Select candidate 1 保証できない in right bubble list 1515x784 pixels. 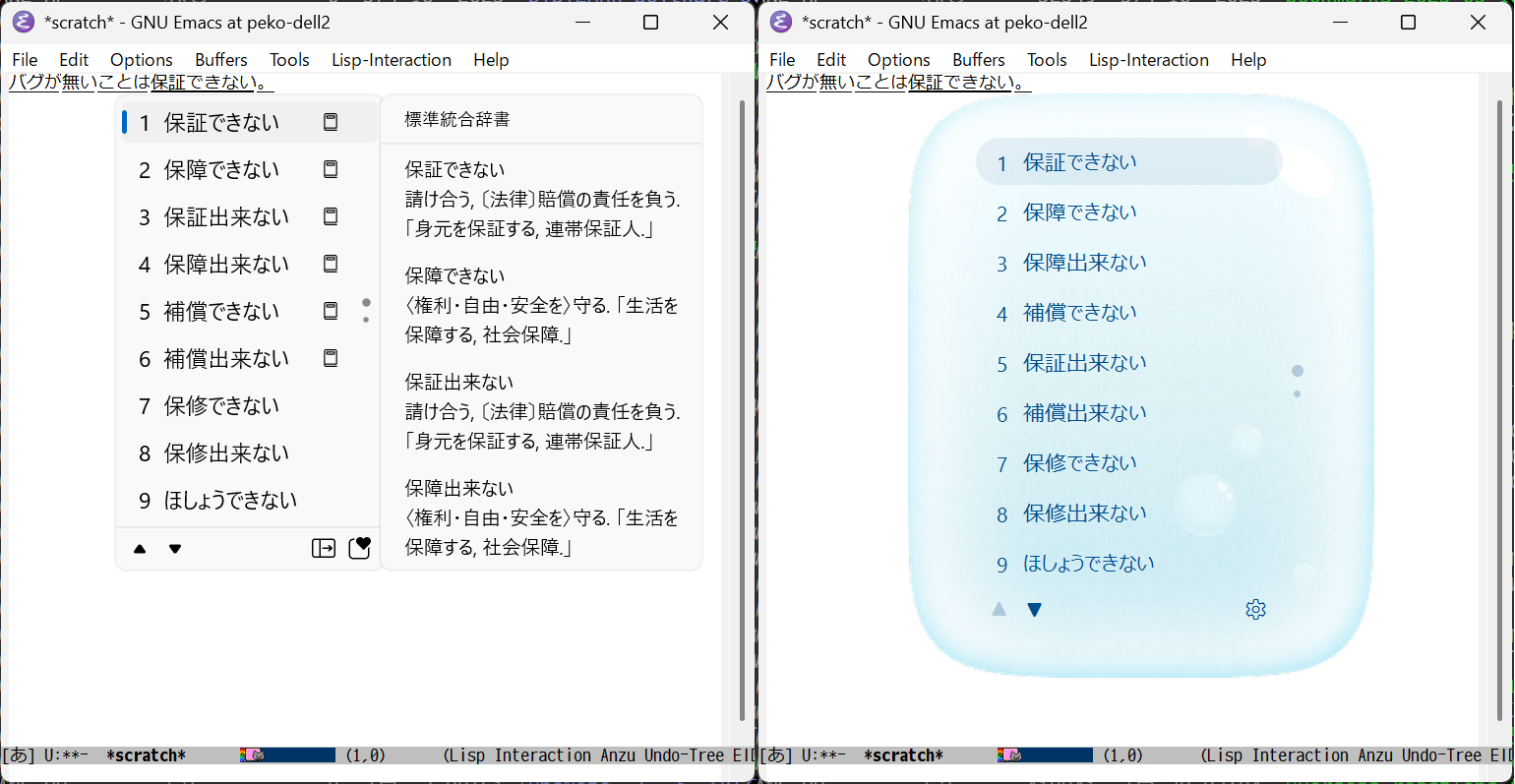tap(1129, 162)
